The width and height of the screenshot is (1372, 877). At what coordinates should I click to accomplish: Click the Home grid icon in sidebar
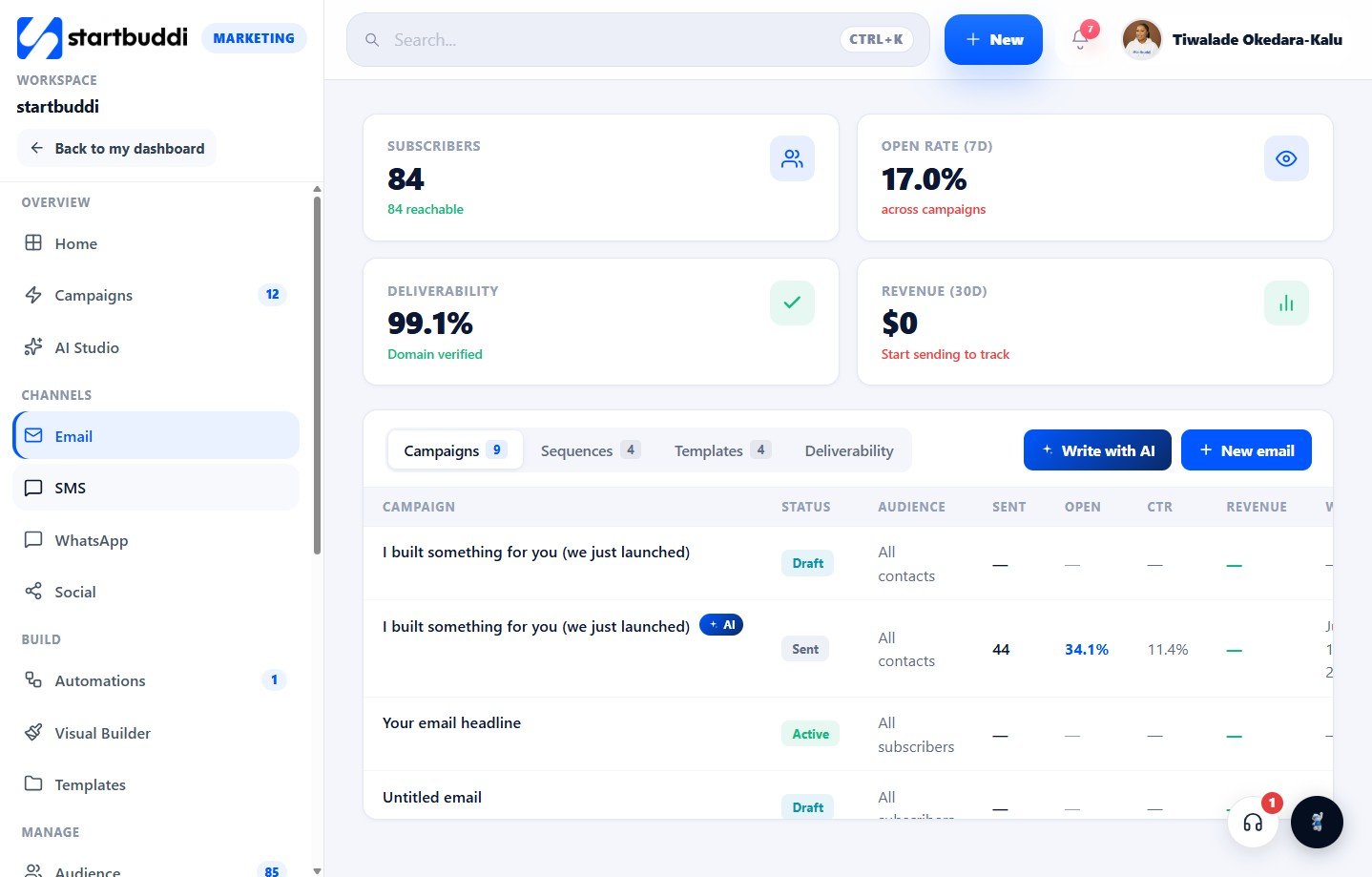coord(33,242)
